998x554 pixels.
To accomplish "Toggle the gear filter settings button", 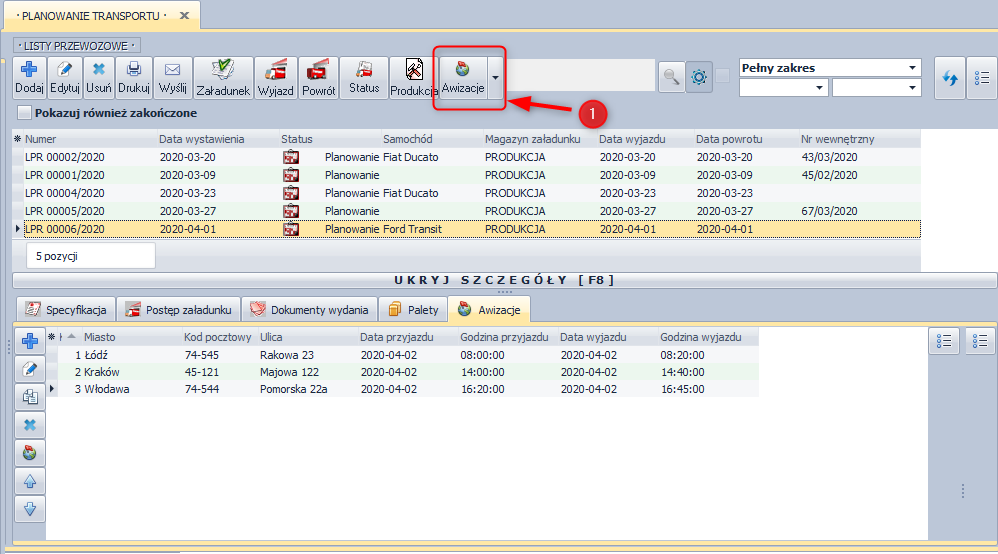I will pyautogui.click(x=699, y=76).
